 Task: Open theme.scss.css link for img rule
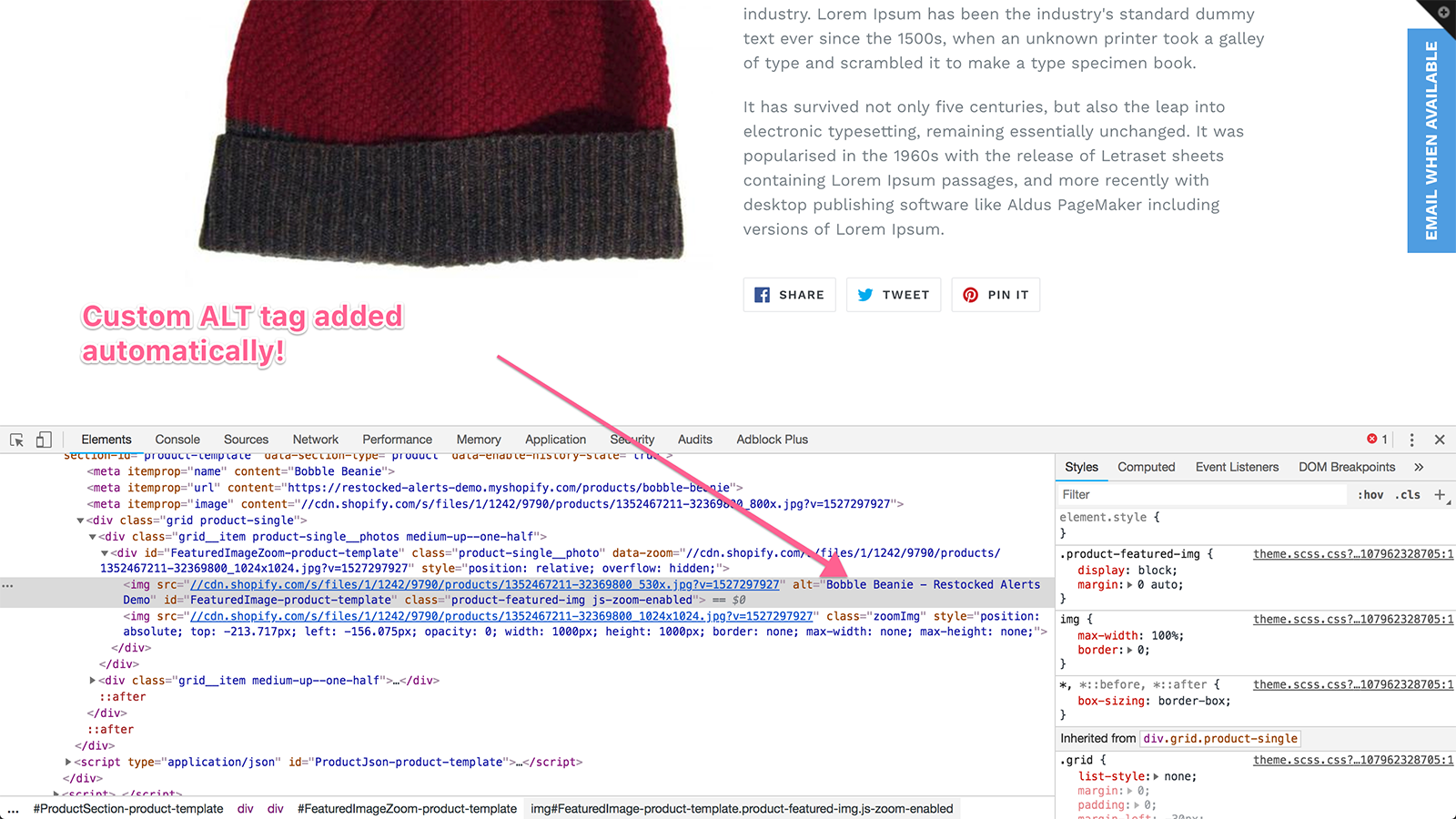pos(1353,620)
